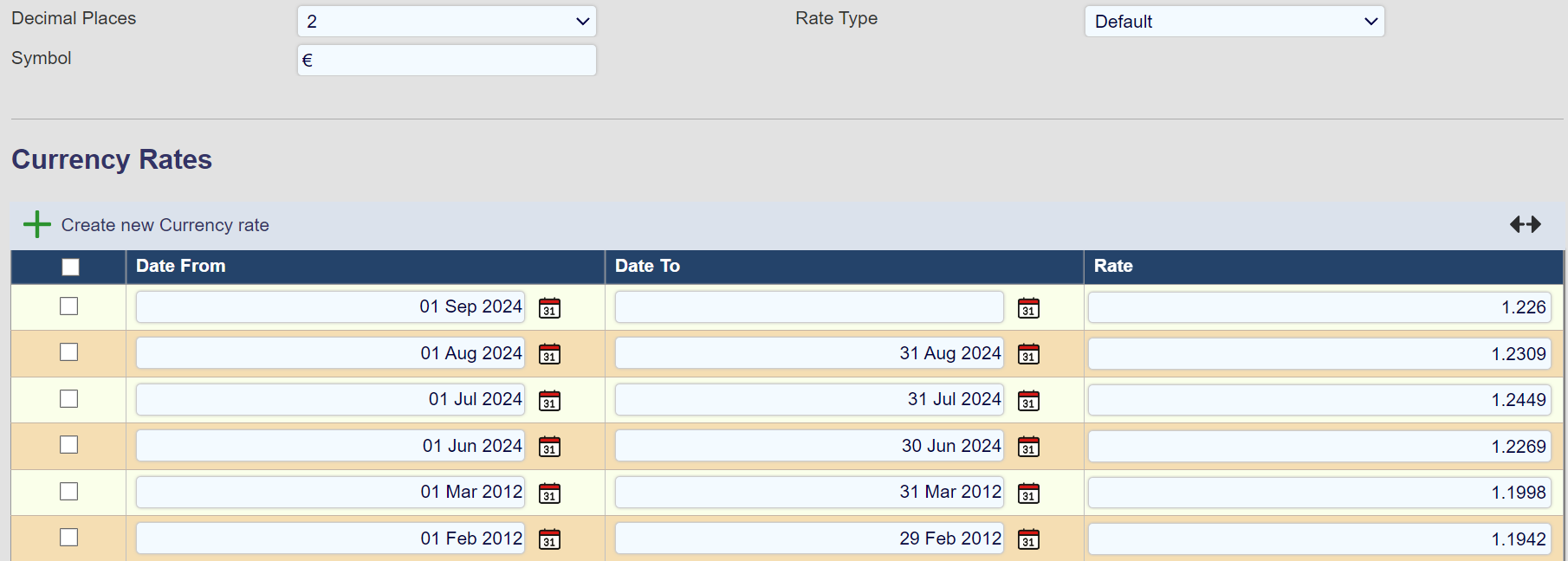Open calendar for 01 Jul 2024 Date From
Image resolution: width=1568 pixels, height=561 pixels.
[x=549, y=401]
